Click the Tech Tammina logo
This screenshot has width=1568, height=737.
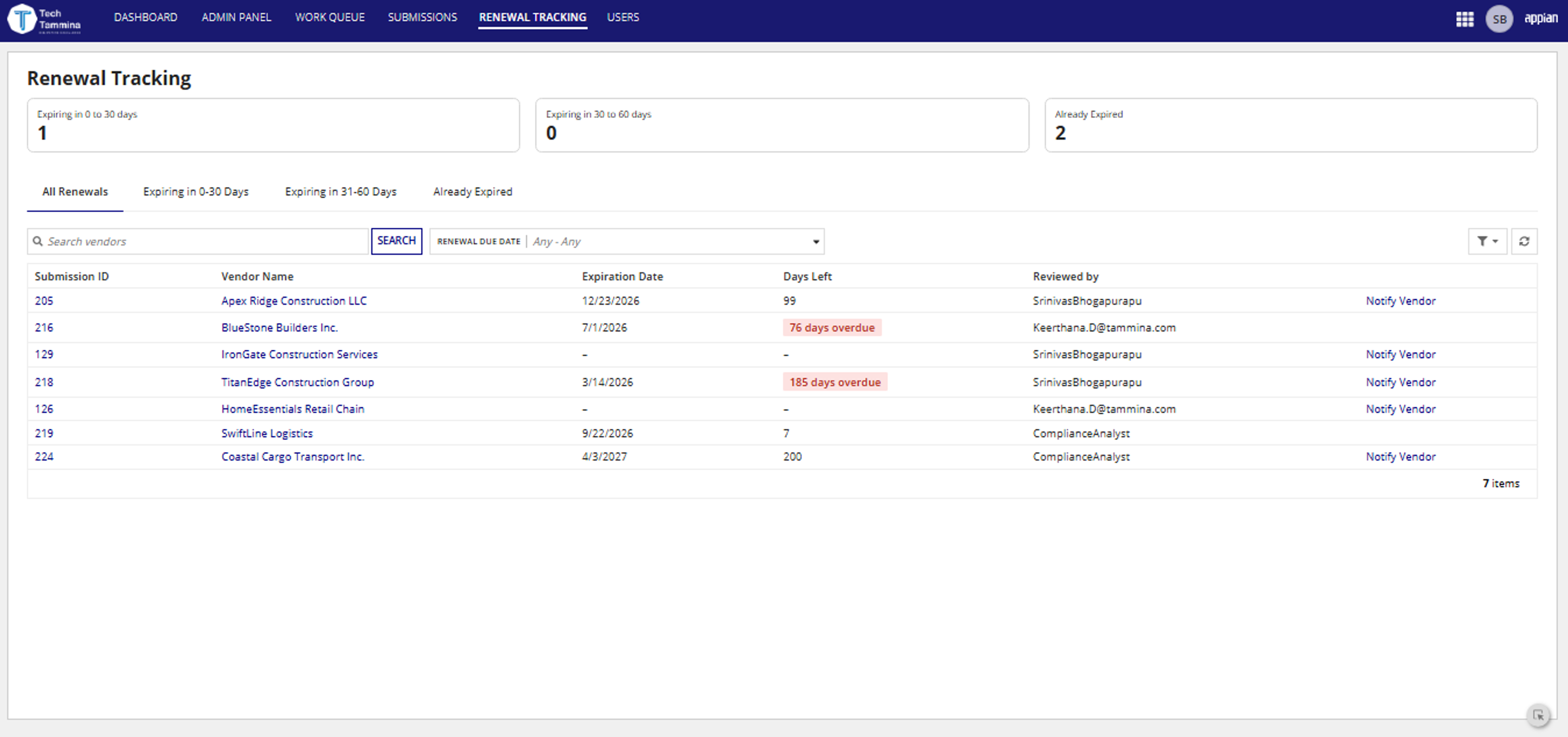[x=45, y=19]
